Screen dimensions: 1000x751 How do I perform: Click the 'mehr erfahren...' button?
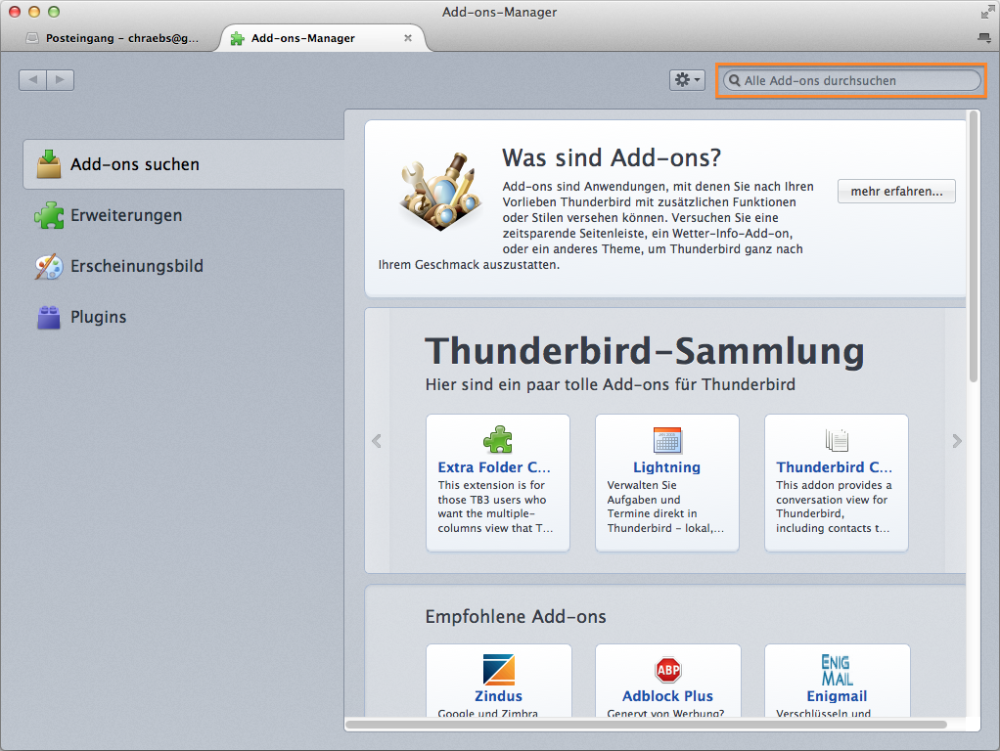tap(896, 191)
